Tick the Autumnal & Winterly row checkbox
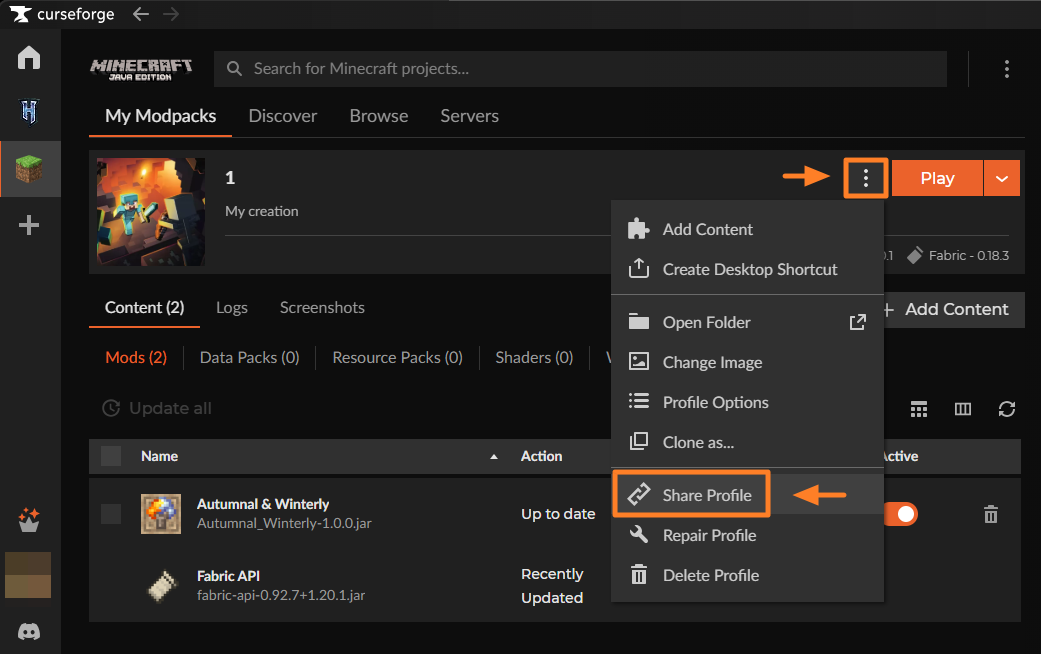Viewport: 1041px width, 654px height. pos(111,514)
